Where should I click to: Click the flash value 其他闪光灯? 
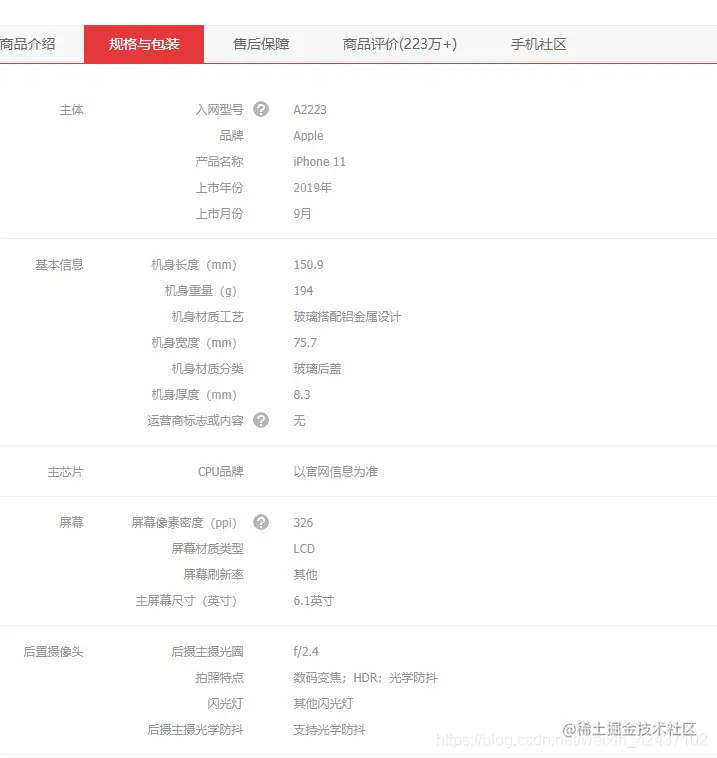click(x=323, y=704)
